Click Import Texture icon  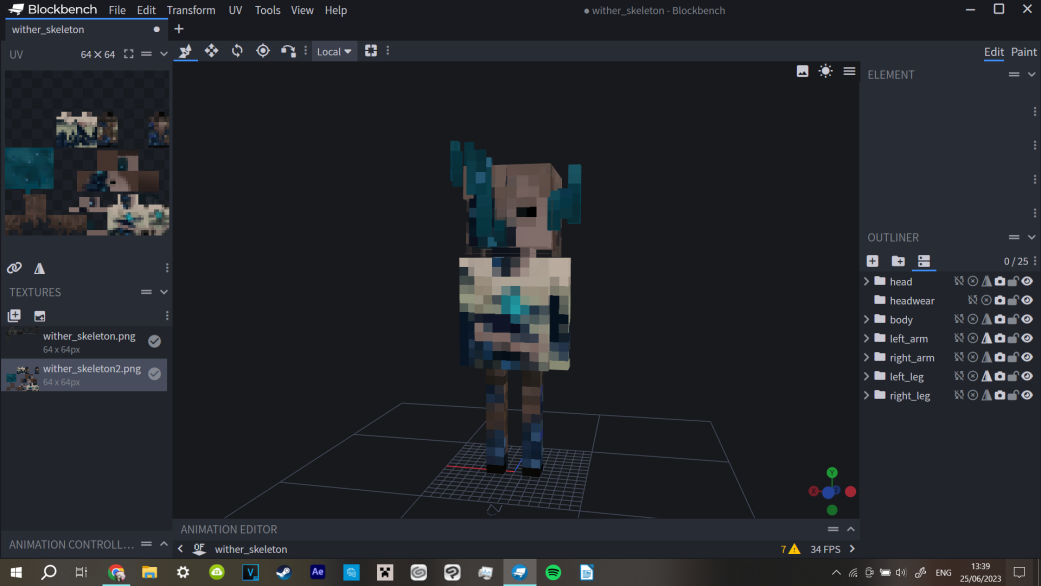pyautogui.click(x=14, y=316)
